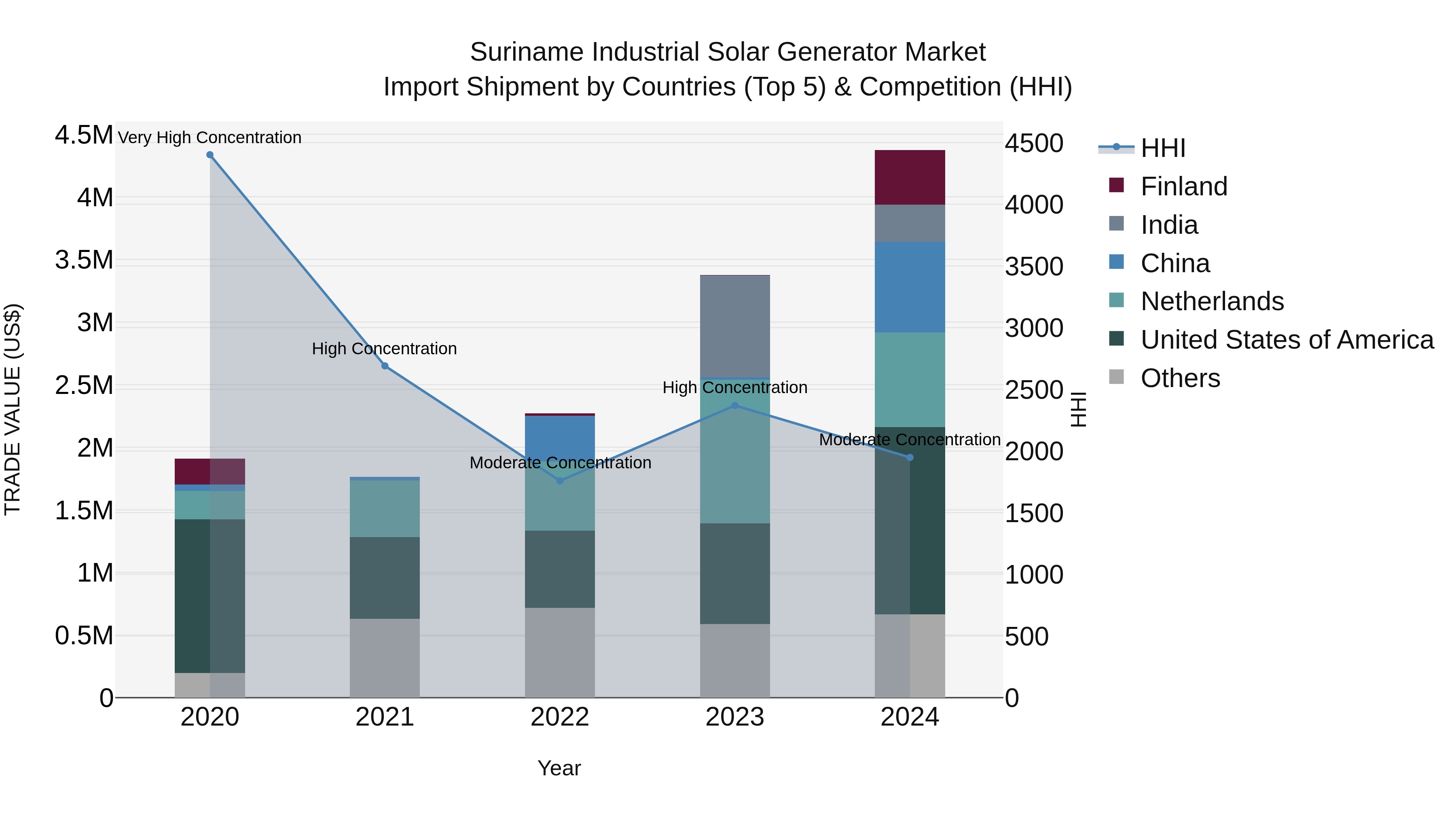Click China segment of 2024 bar
1456x819 pixels.
tap(910, 287)
